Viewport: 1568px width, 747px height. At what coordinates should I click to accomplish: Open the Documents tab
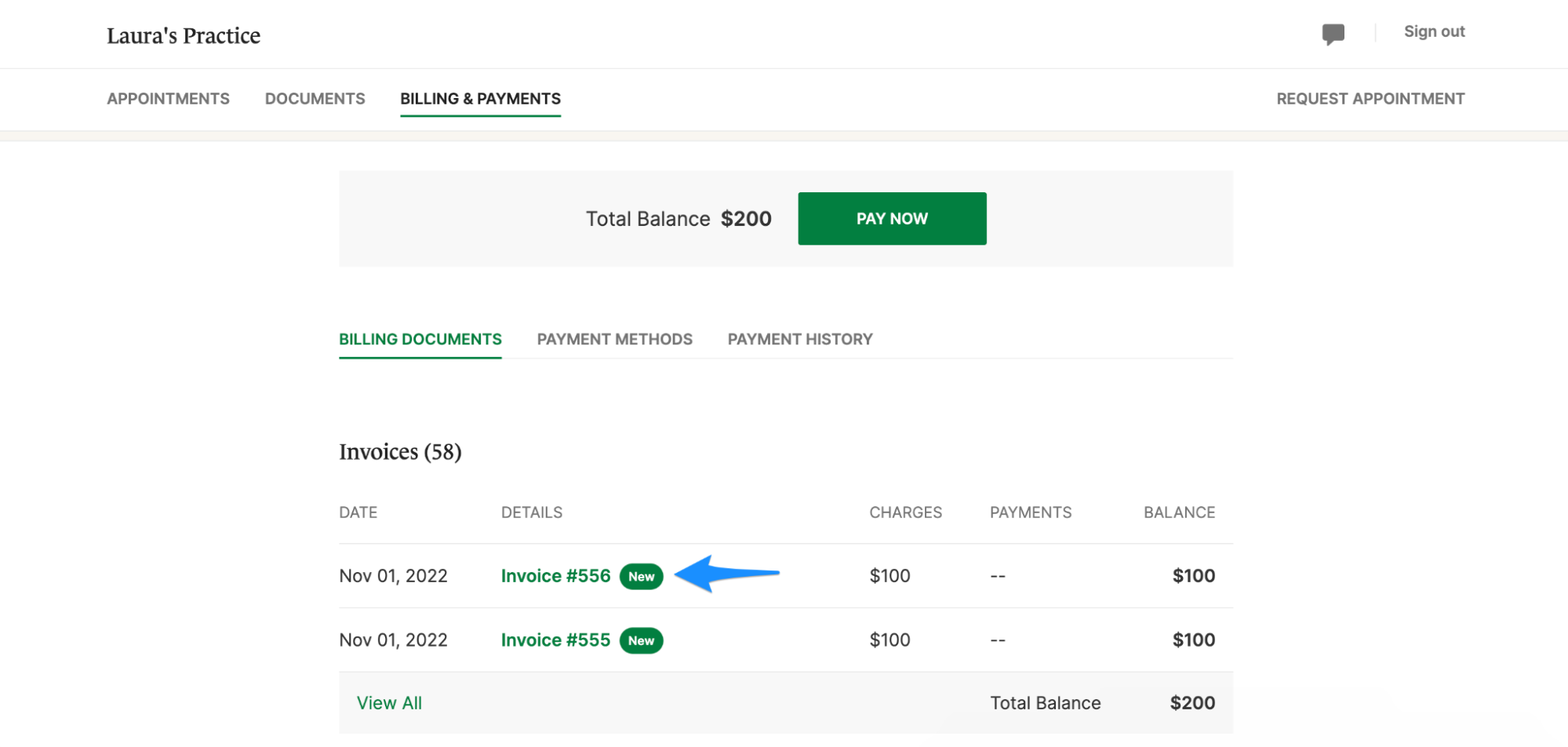315,99
